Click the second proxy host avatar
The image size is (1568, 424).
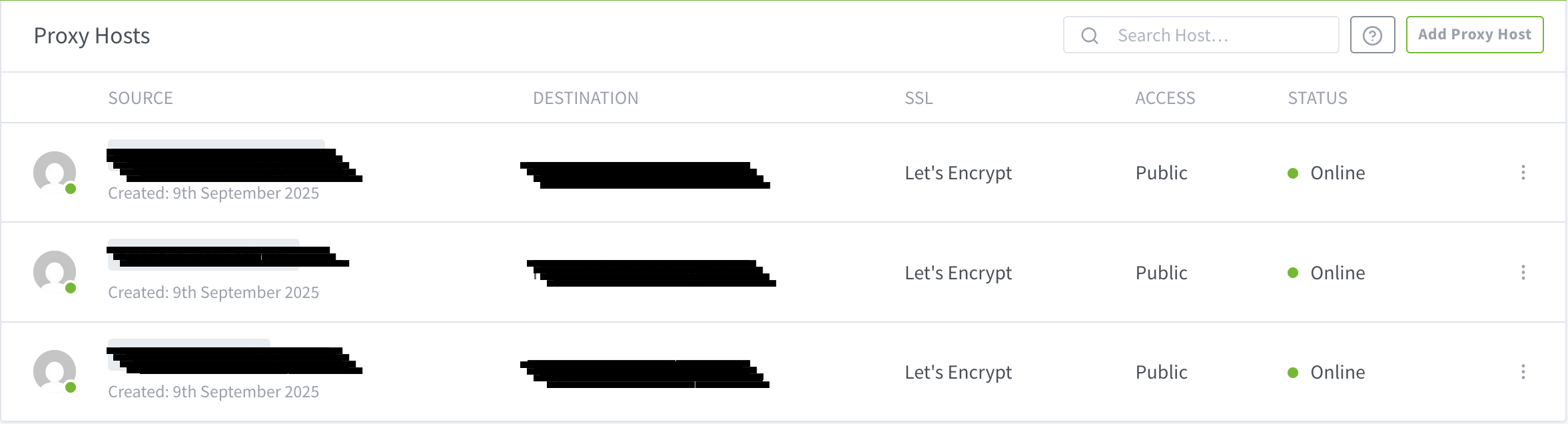[x=55, y=272]
